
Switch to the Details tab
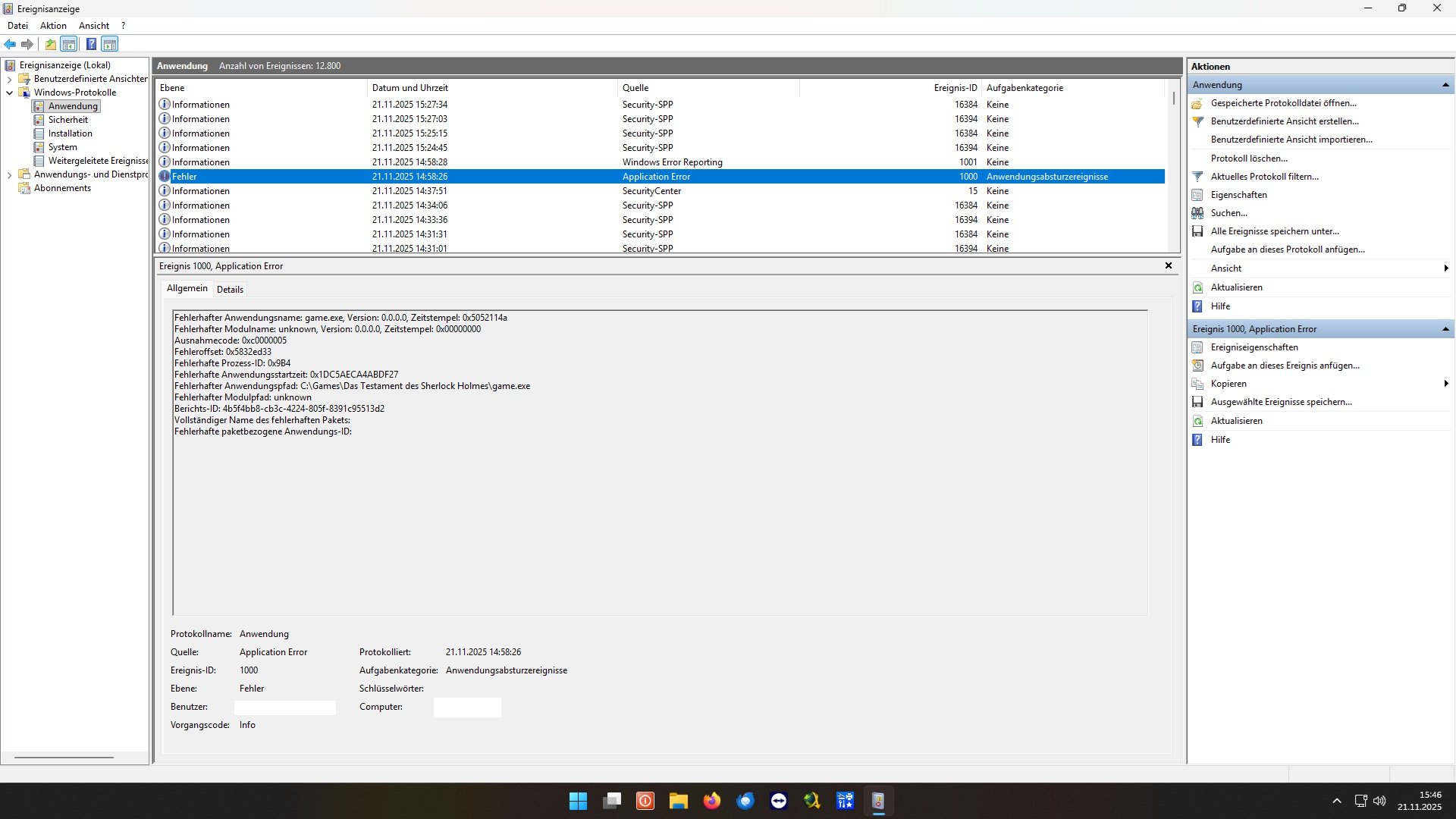230,289
